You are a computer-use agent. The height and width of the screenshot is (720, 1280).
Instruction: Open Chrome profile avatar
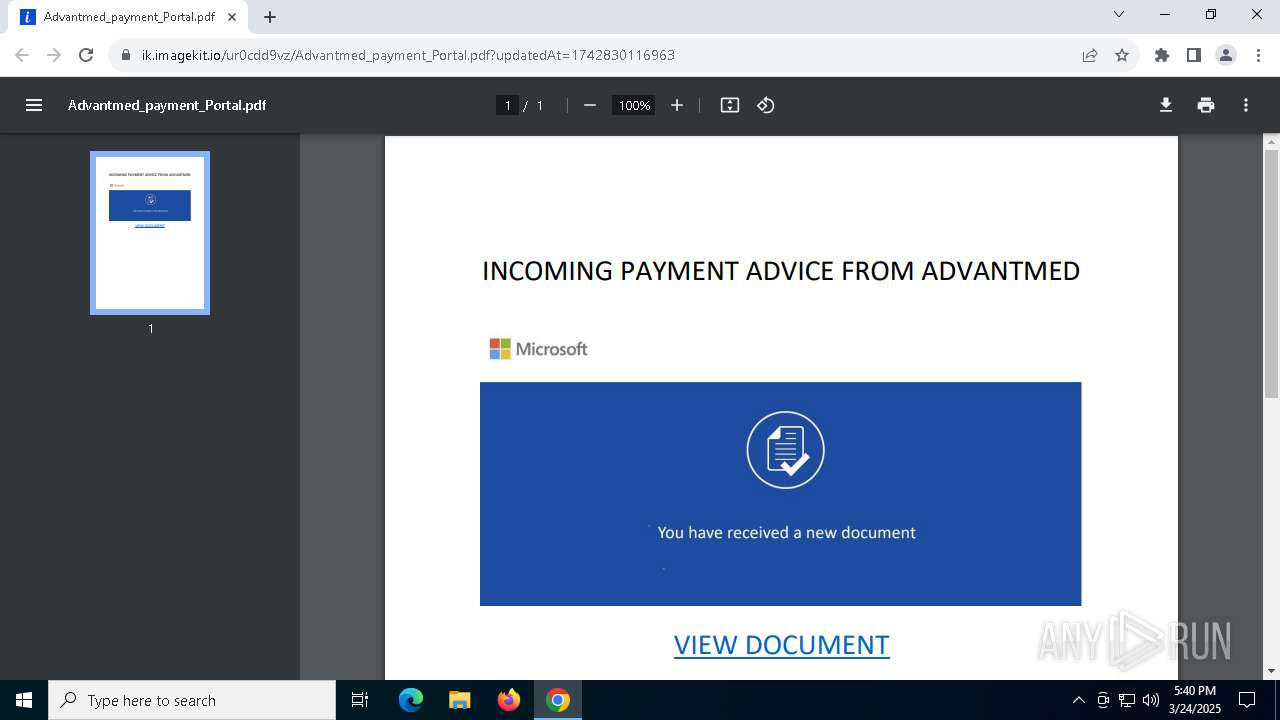pos(1226,55)
